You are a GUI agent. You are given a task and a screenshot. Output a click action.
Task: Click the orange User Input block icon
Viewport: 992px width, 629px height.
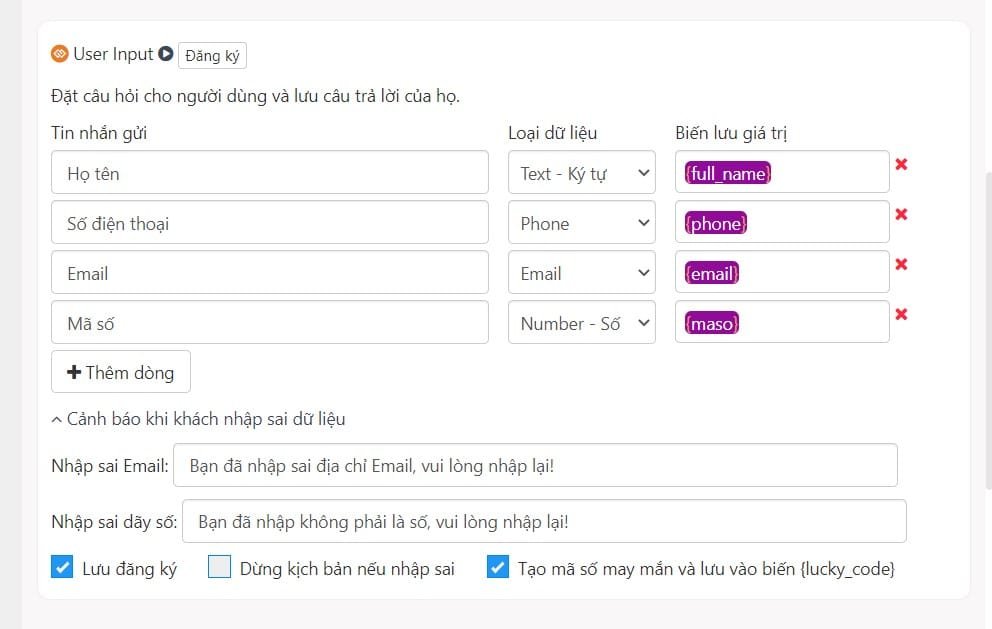click(59, 54)
